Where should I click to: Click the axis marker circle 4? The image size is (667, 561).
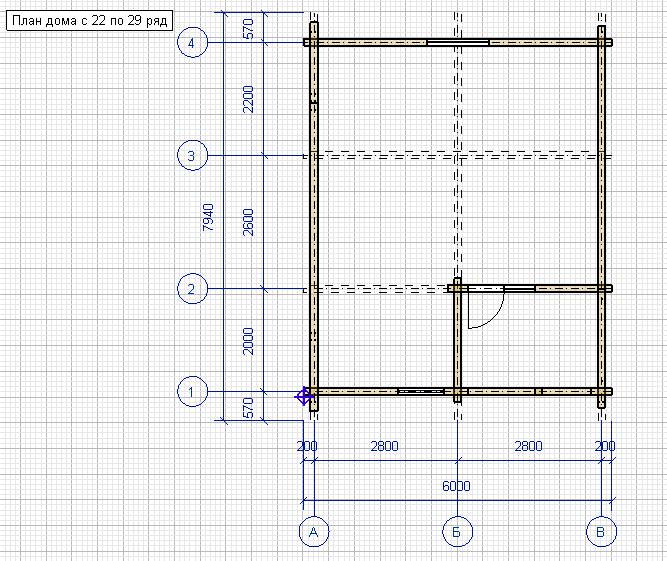coord(192,43)
